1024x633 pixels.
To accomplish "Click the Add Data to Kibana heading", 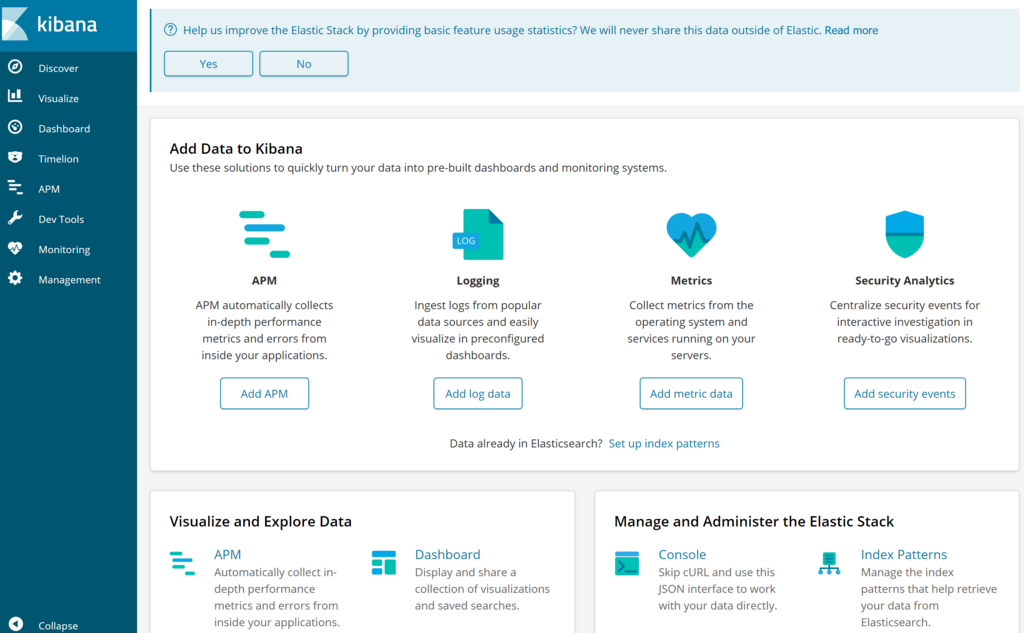I will tap(236, 148).
